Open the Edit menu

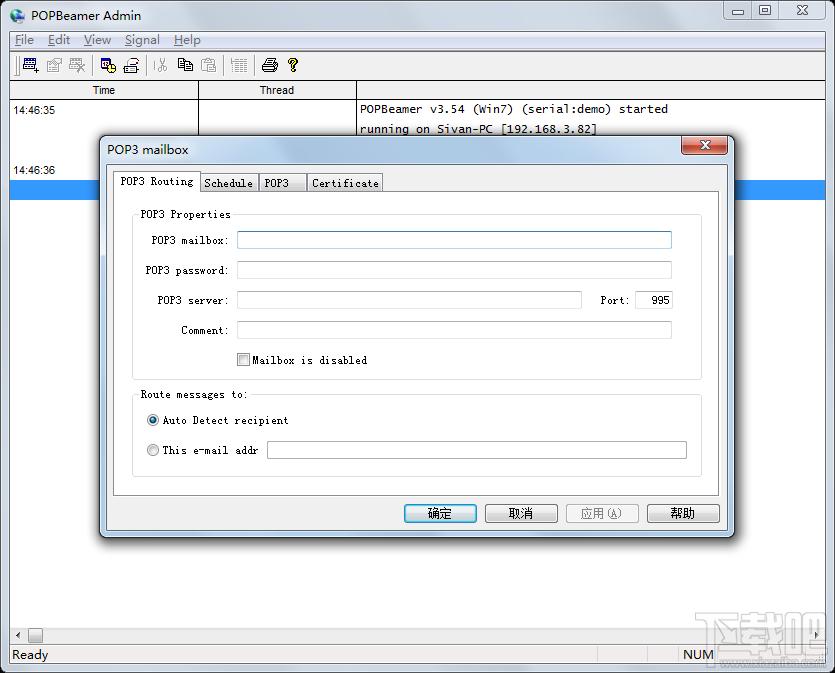click(x=59, y=40)
